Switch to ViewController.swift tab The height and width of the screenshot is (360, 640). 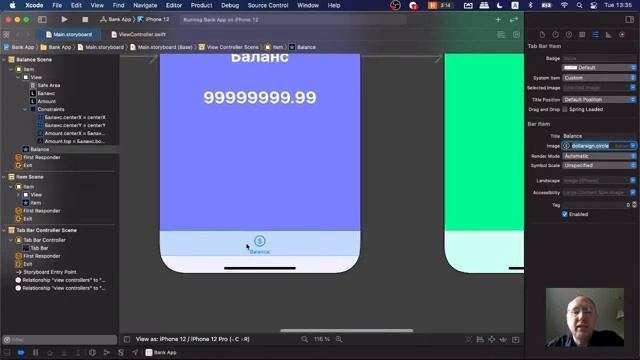click(x=138, y=34)
